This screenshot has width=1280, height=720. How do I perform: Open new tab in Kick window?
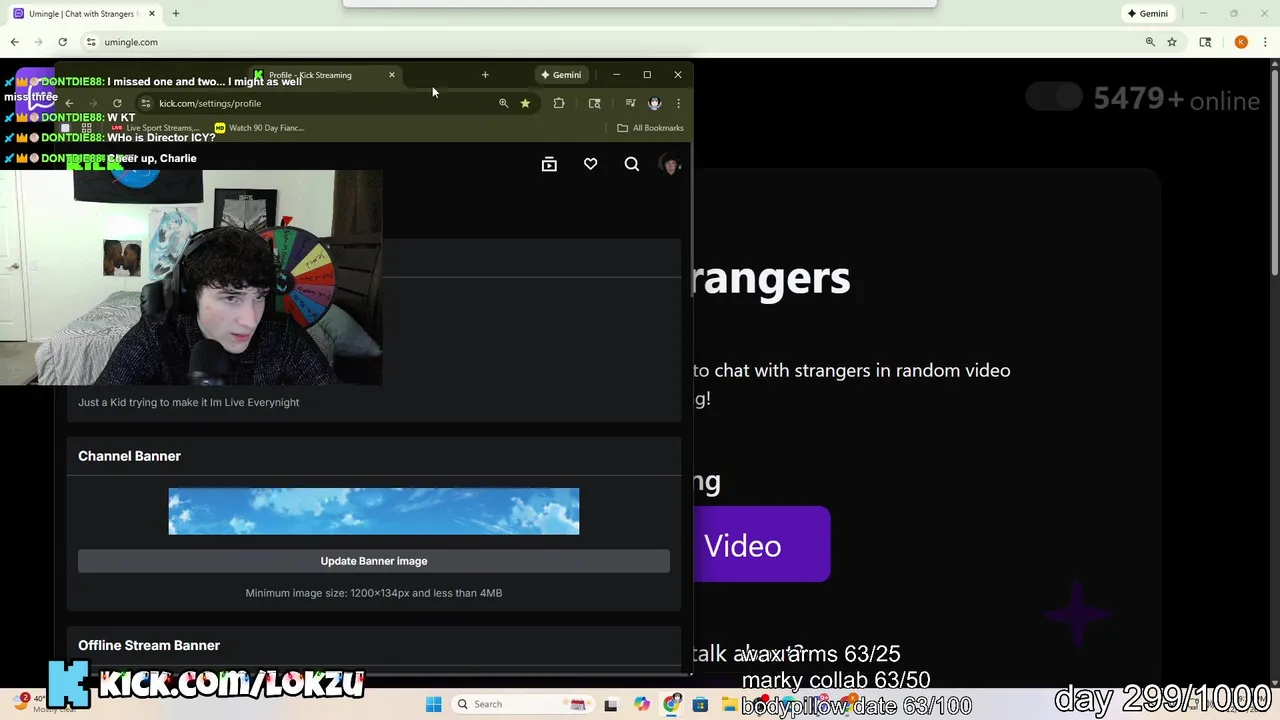click(485, 75)
